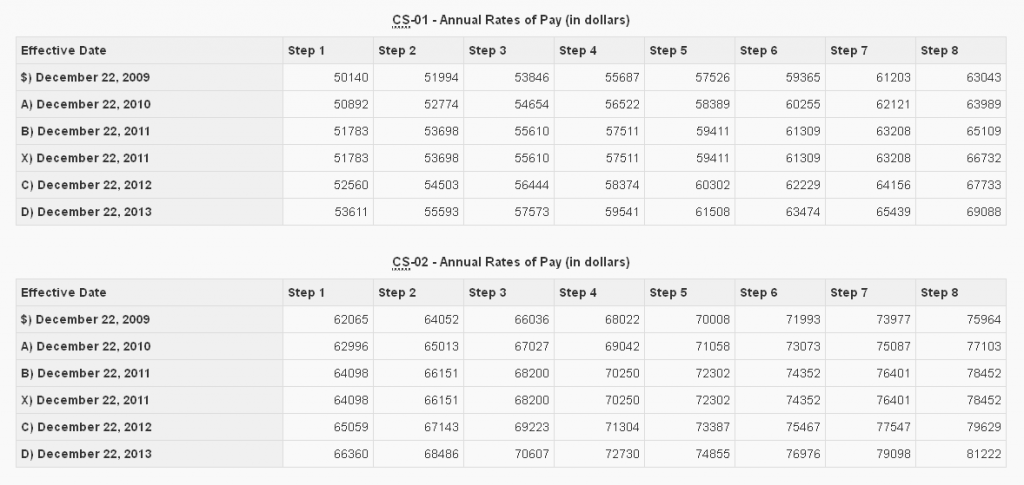Image resolution: width=1024 pixels, height=485 pixels.
Task: Select the December 22, 2009 row label in CS-01
Action: (85, 77)
